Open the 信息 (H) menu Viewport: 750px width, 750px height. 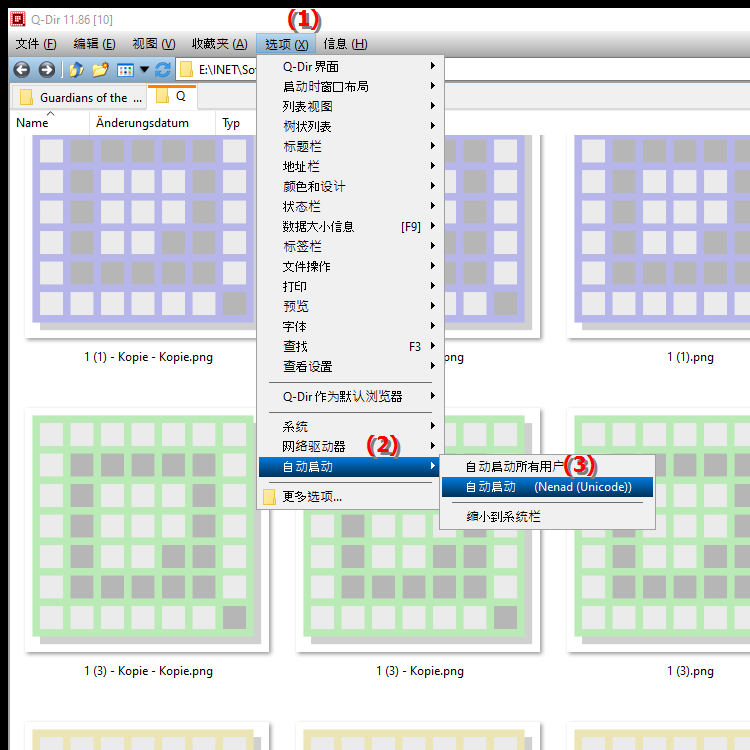click(x=345, y=44)
